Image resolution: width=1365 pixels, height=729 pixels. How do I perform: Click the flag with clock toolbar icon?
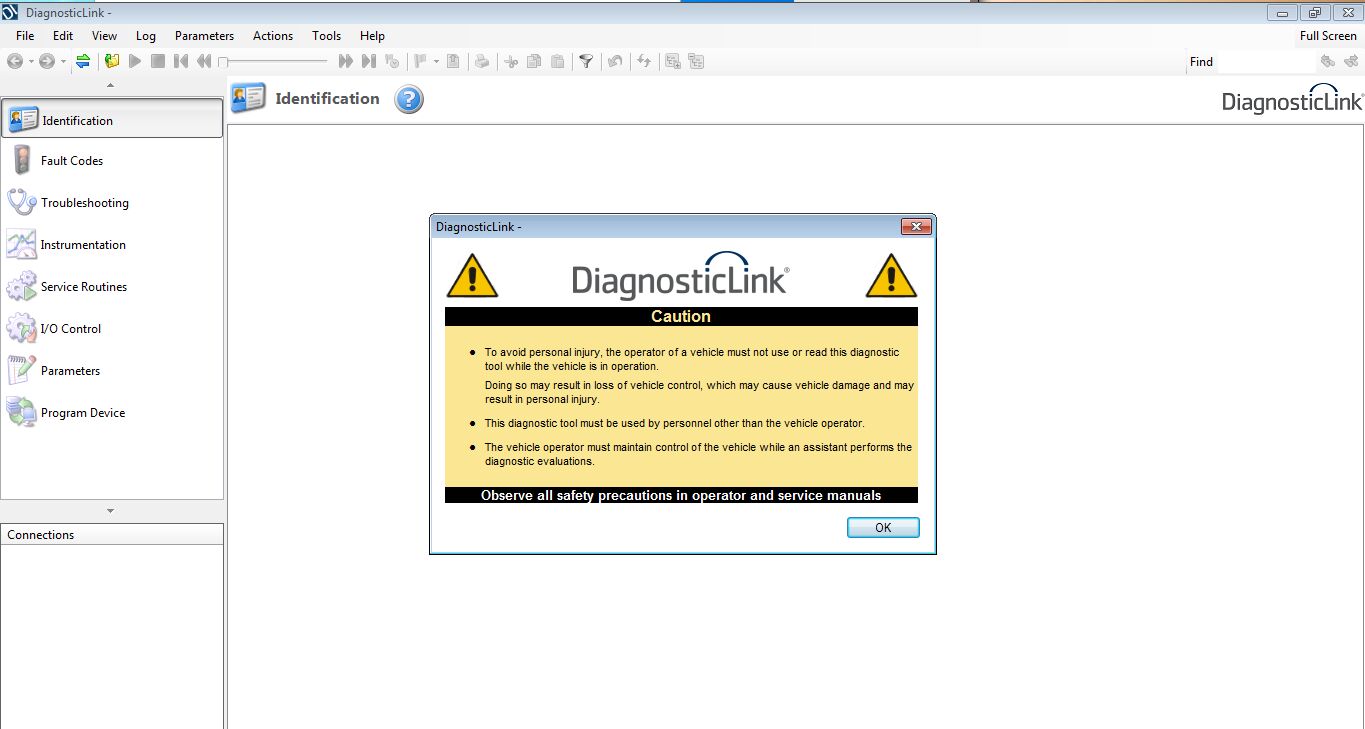[x=392, y=61]
